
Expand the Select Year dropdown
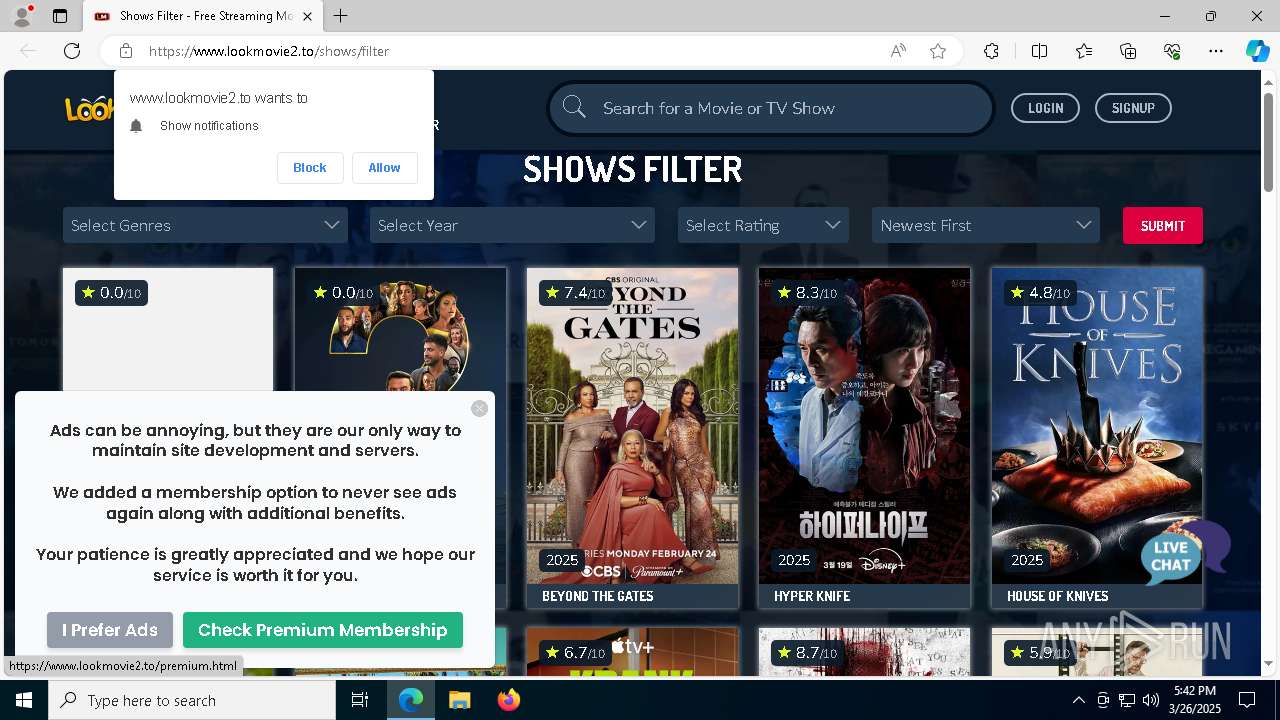[512, 225]
